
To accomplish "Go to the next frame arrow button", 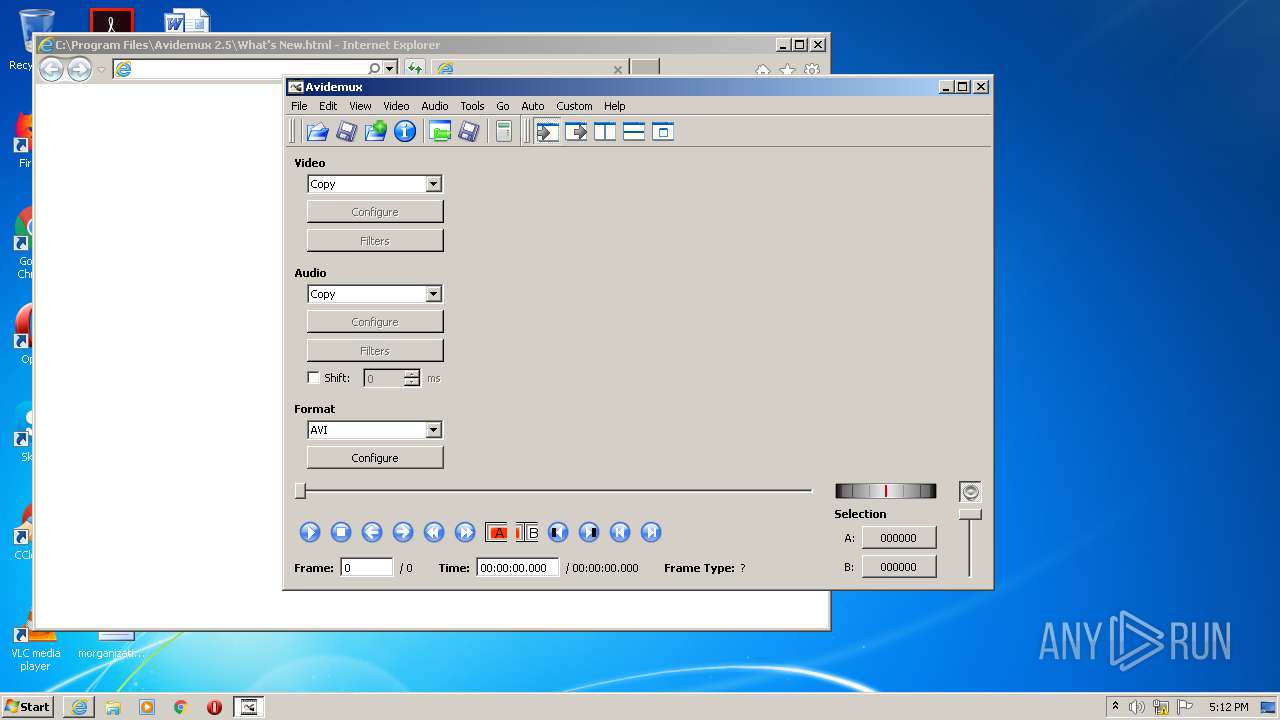I will point(403,532).
